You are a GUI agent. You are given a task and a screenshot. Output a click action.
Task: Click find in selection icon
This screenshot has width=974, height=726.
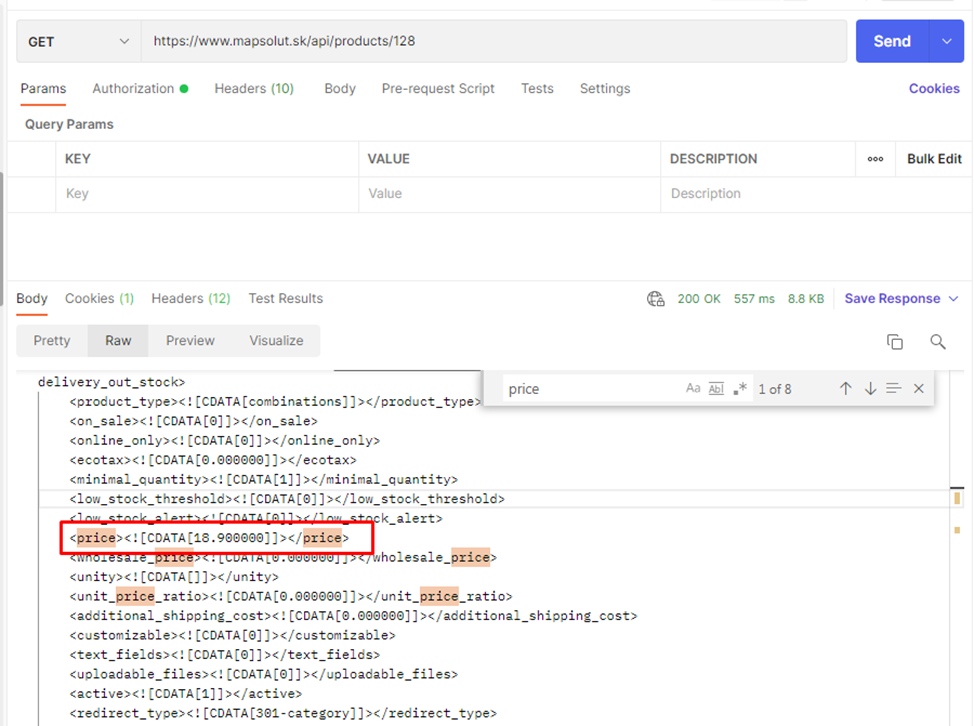pyautogui.click(x=893, y=389)
